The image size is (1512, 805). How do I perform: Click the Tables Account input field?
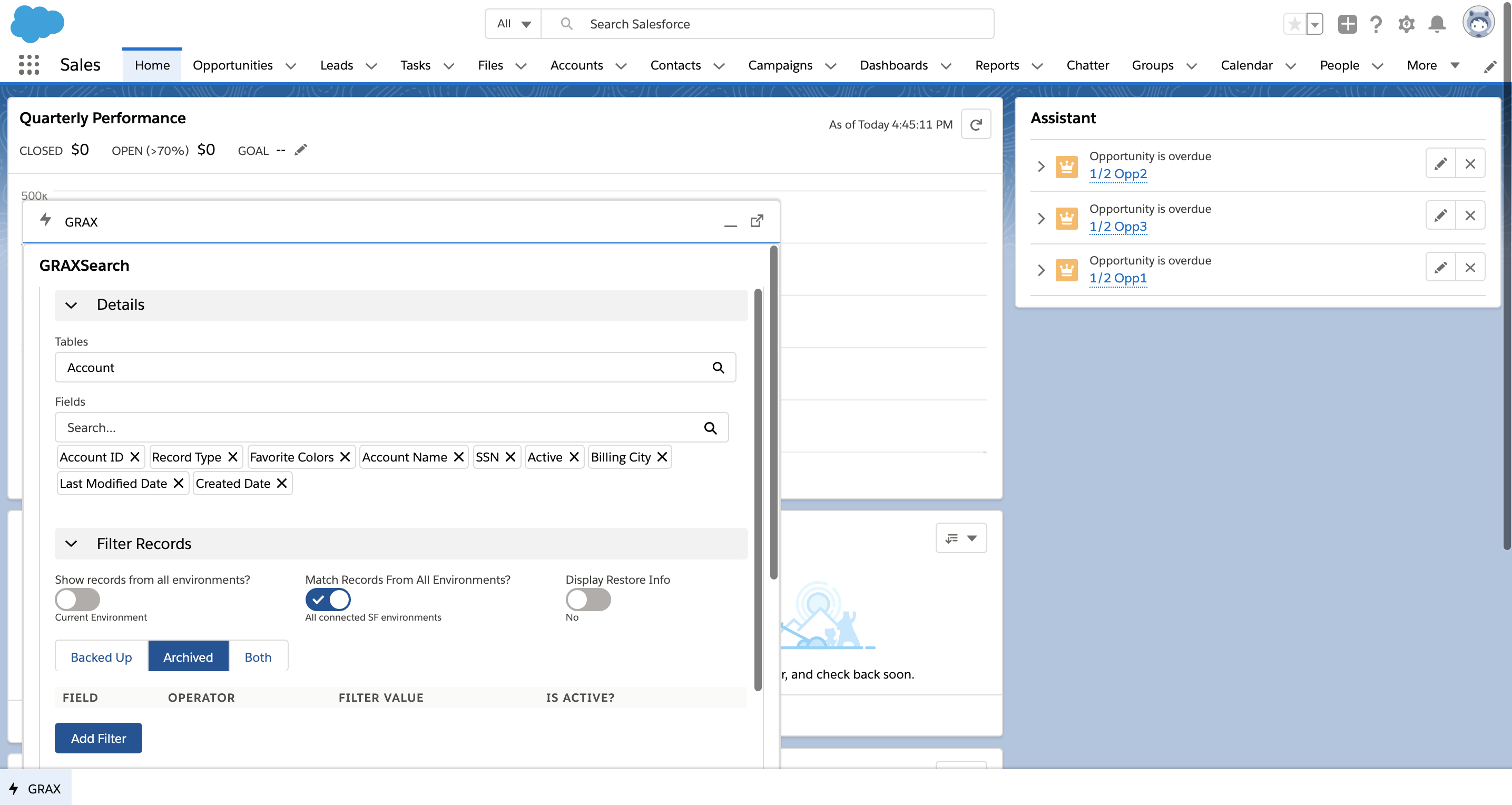point(395,368)
